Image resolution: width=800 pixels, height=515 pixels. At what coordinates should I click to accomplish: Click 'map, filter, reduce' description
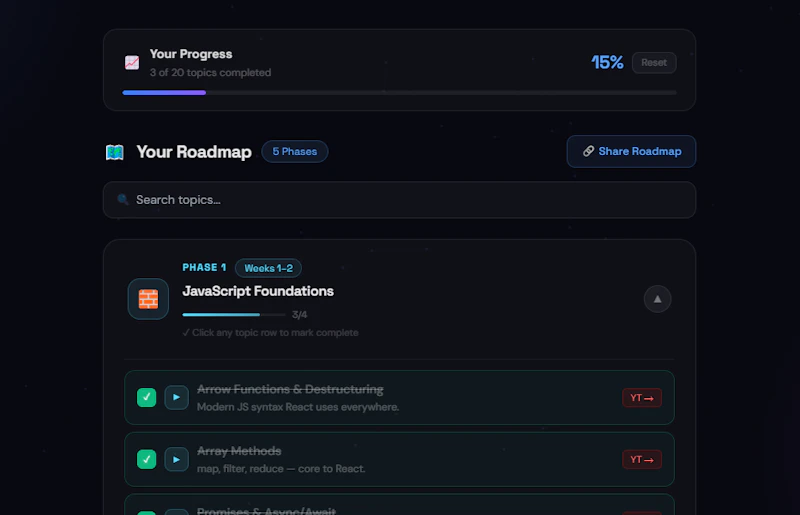click(281, 469)
